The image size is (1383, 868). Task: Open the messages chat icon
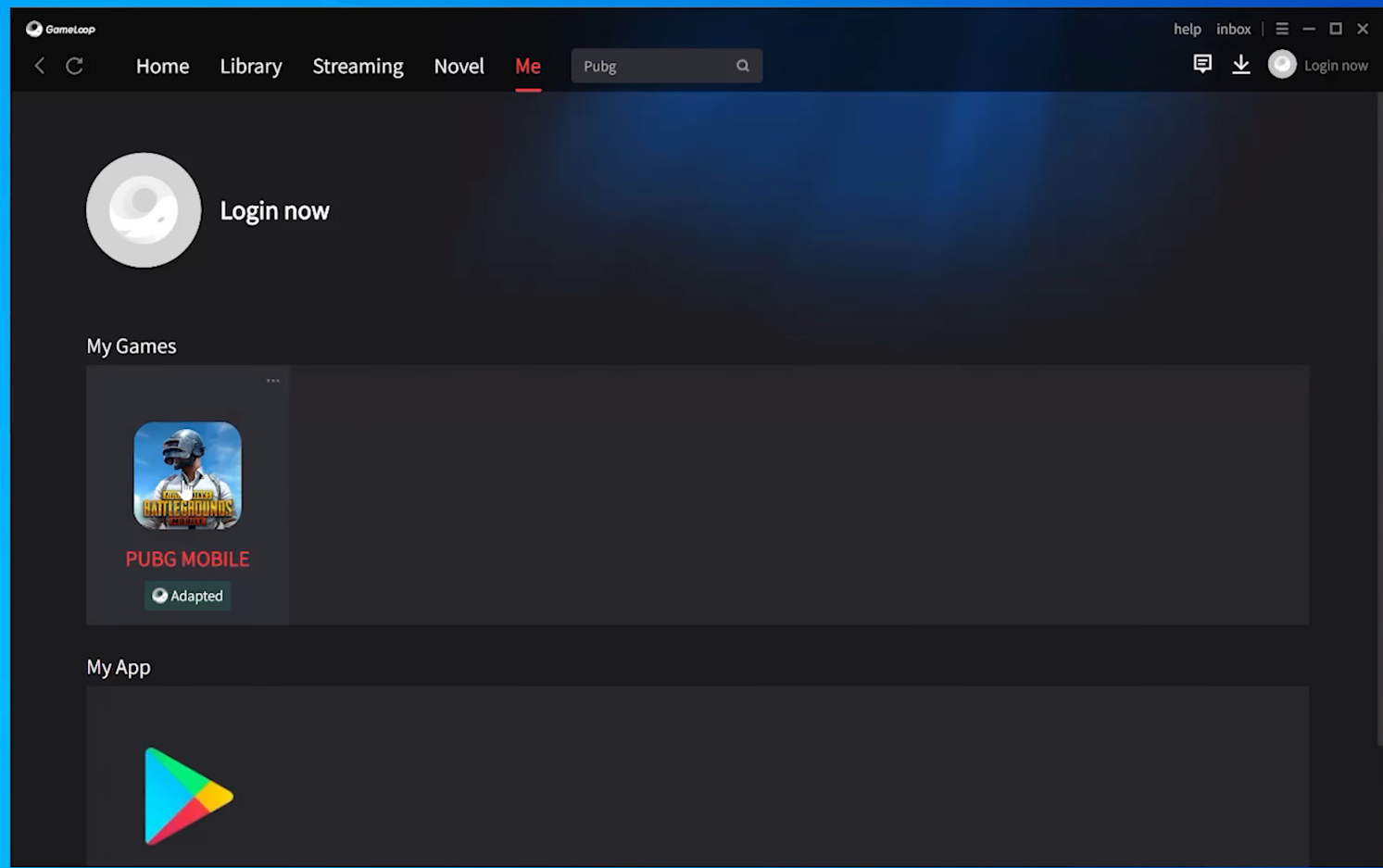tap(1202, 64)
